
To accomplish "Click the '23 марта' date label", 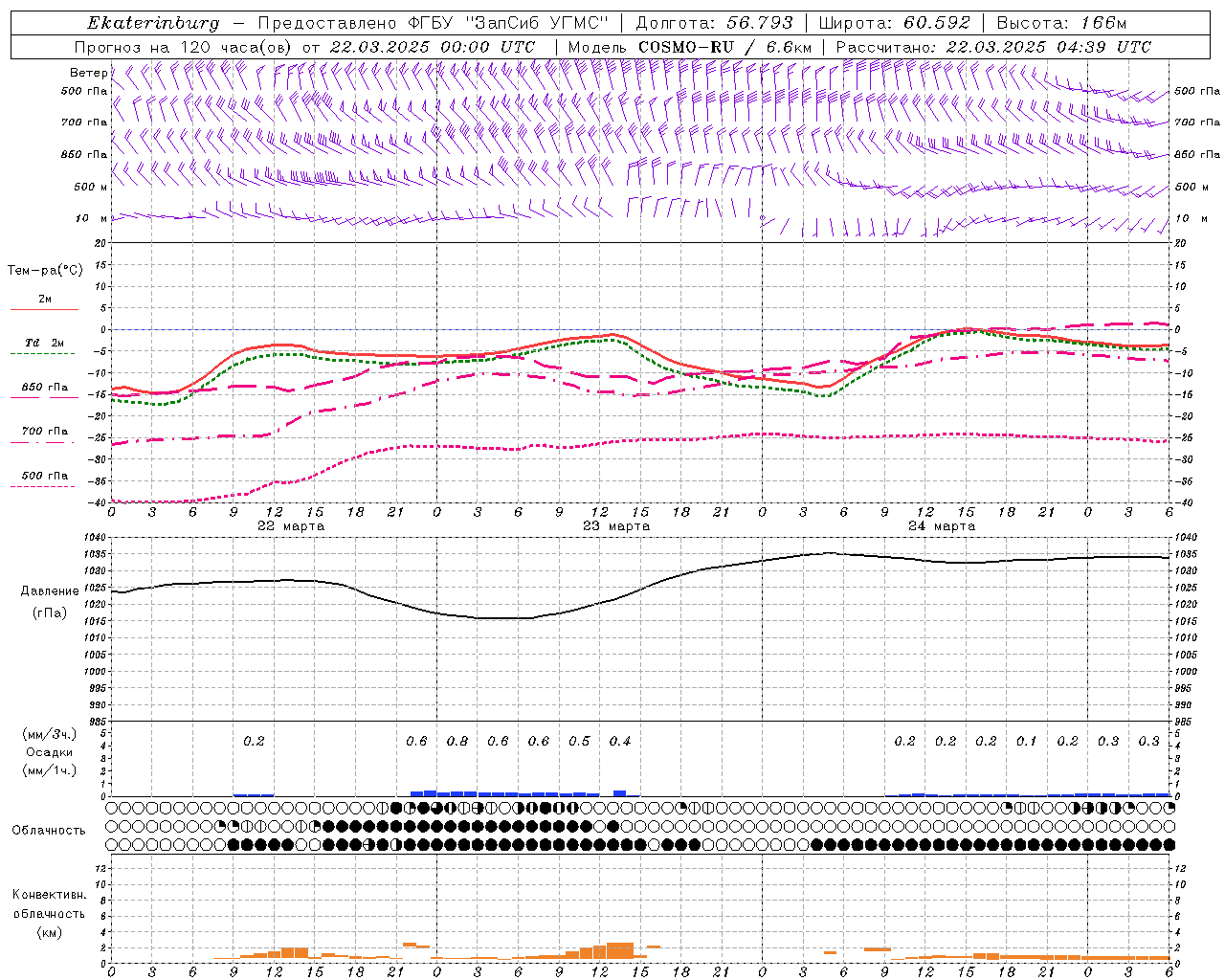I will (x=616, y=526).
